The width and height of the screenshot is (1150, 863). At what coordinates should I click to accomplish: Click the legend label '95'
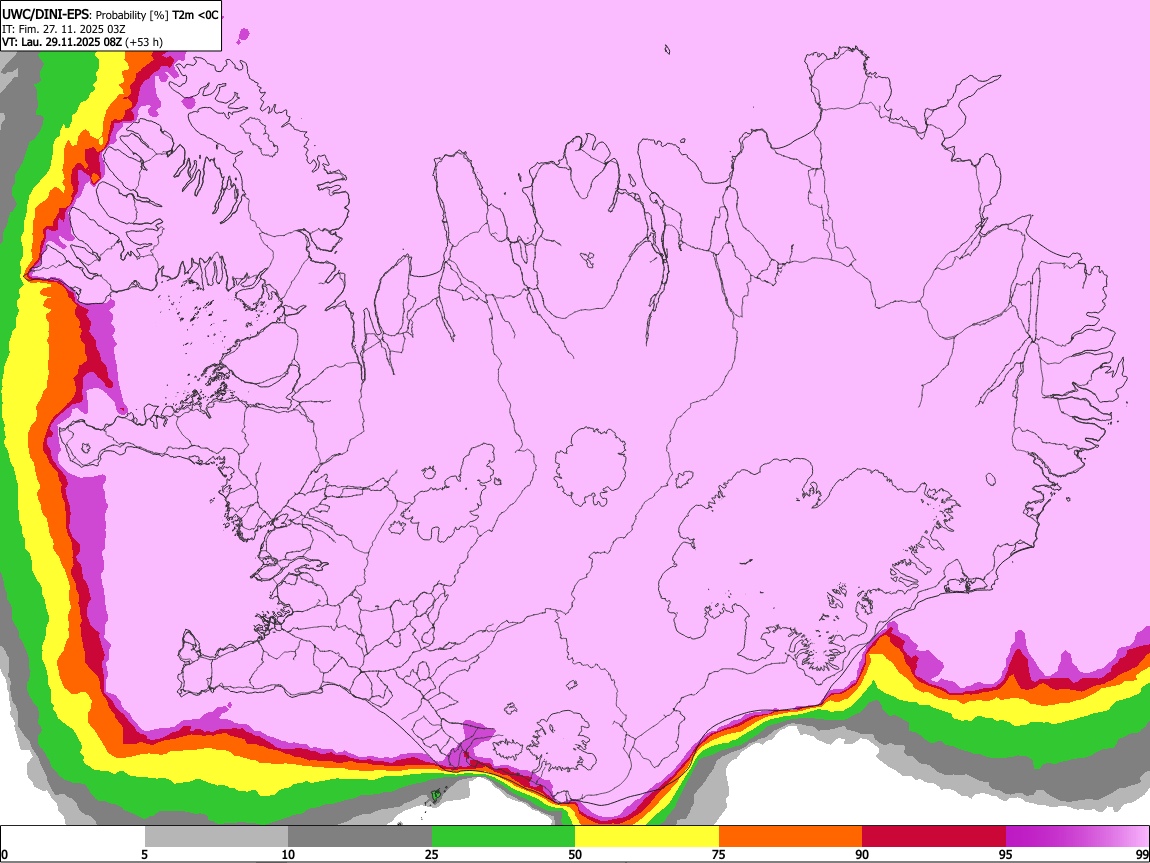1006,855
